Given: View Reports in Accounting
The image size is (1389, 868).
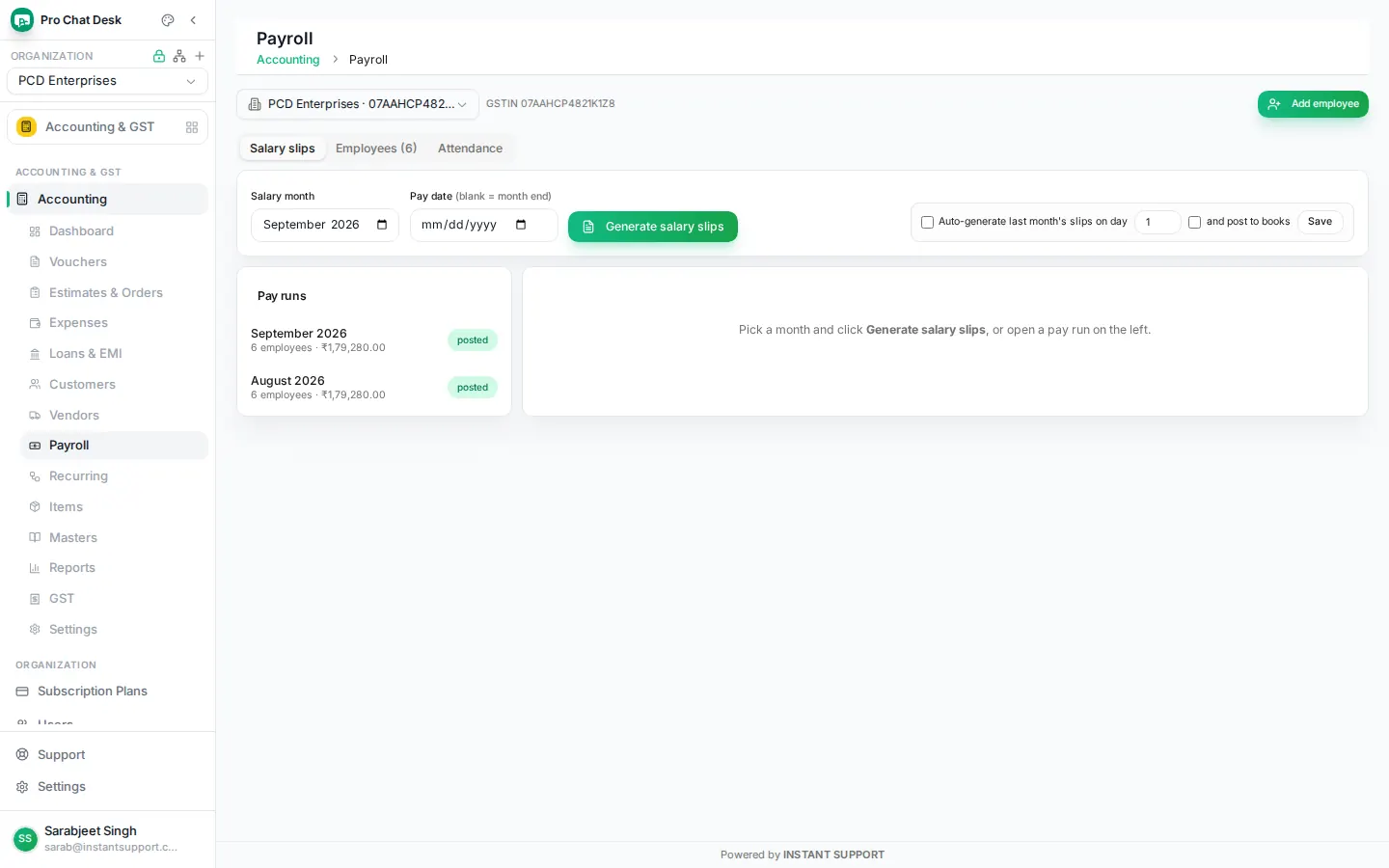Looking at the screenshot, I should click(x=114, y=568).
